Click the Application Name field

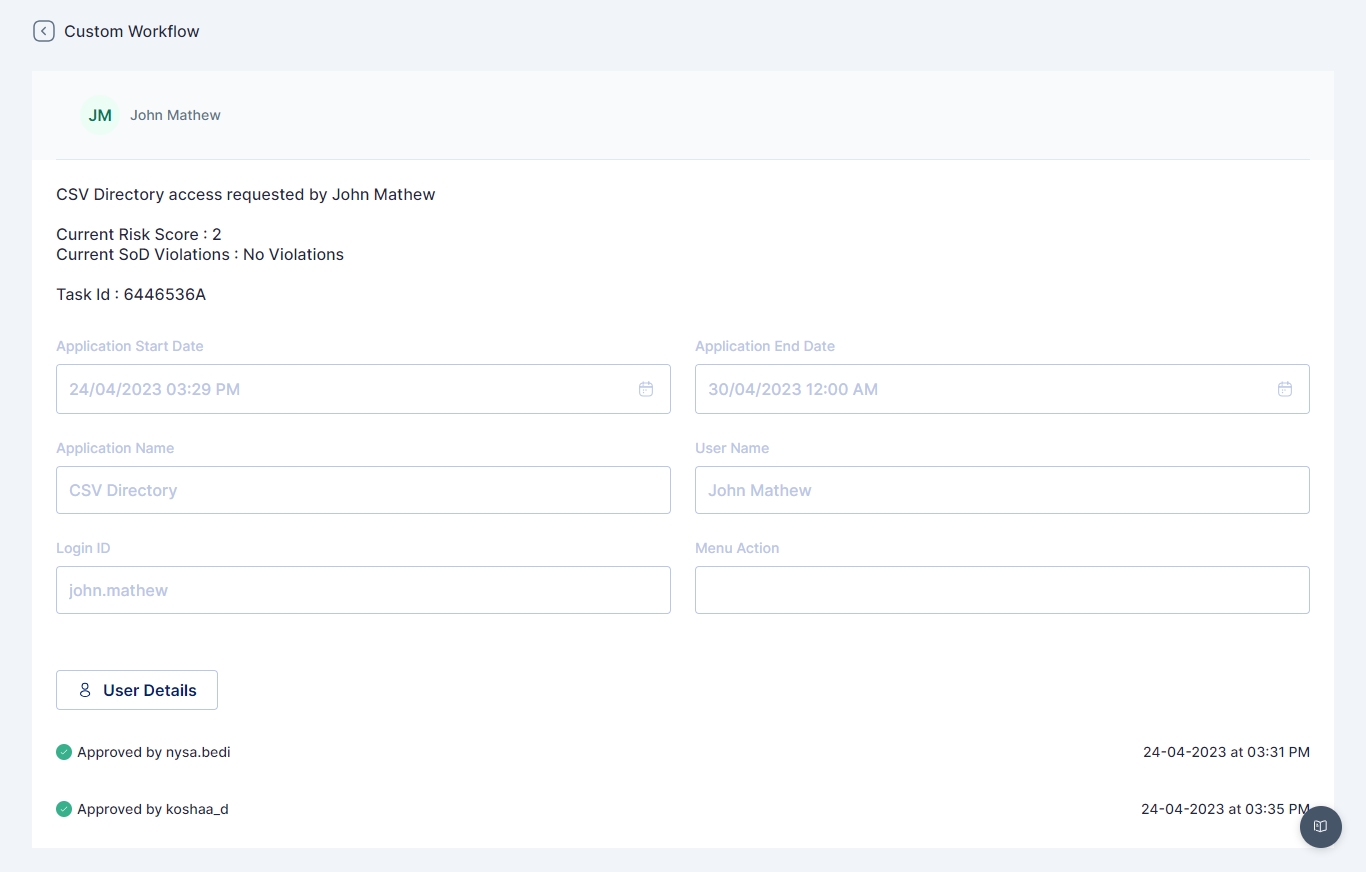click(x=363, y=490)
